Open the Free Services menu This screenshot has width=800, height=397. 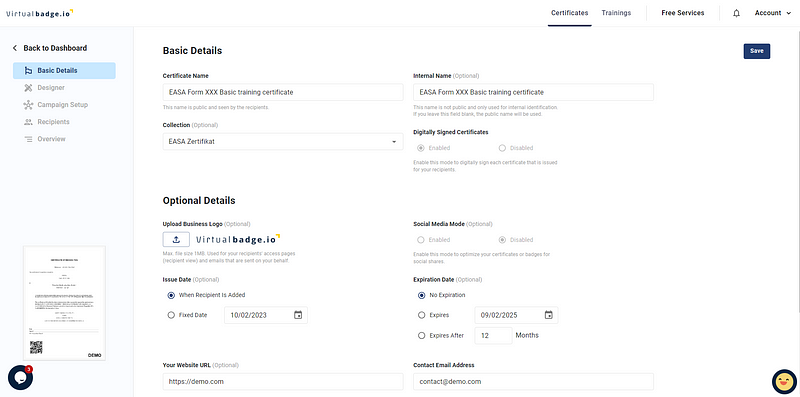tap(683, 13)
